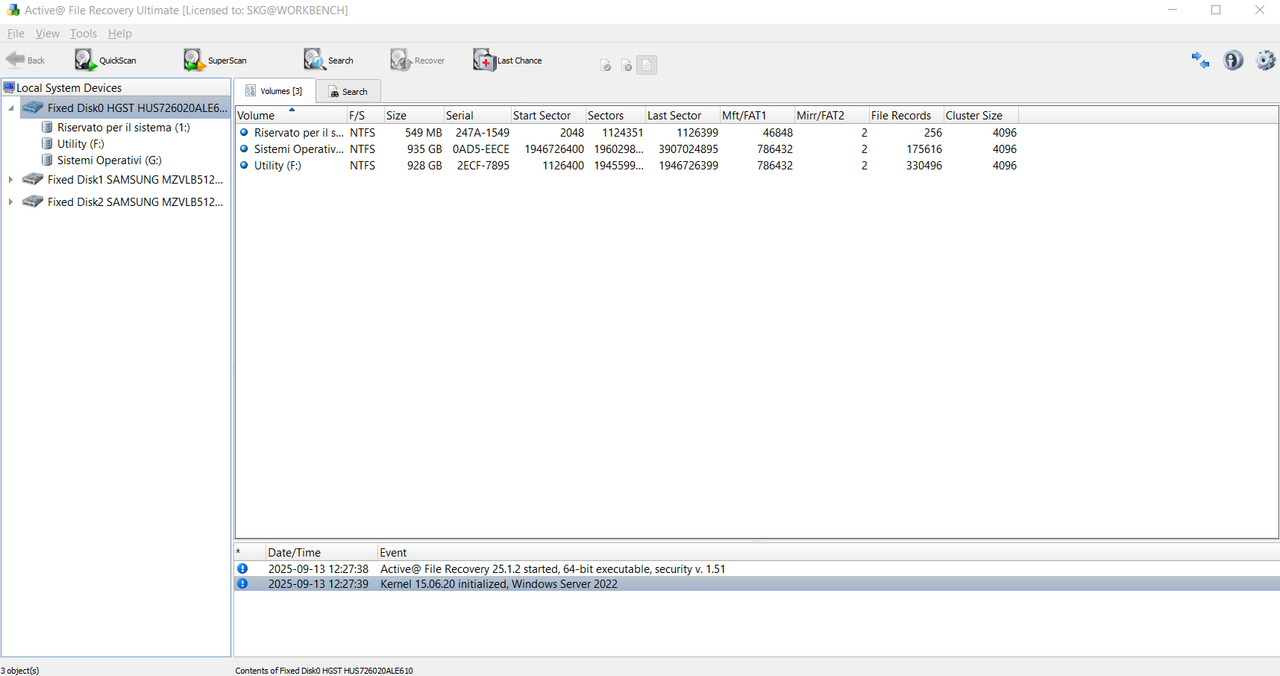Image resolution: width=1280 pixels, height=676 pixels.
Task: Click the Kernel 15.06.20 initialized event text
Action: (499, 584)
